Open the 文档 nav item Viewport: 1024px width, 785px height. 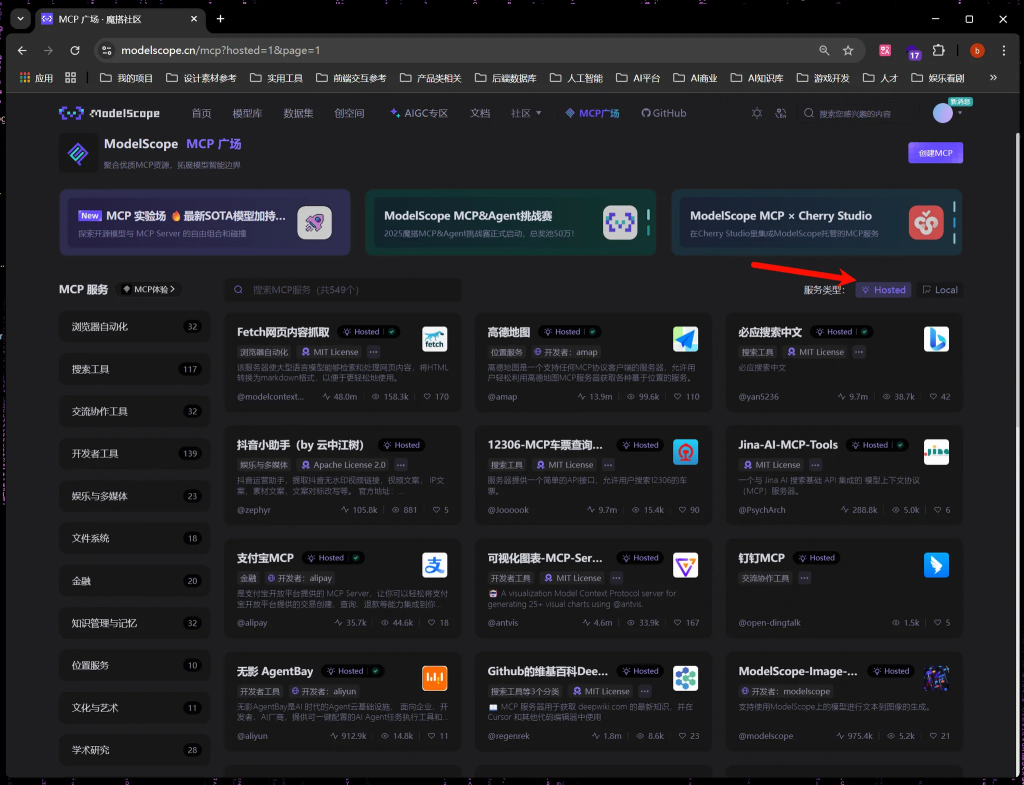[x=480, y=113]
